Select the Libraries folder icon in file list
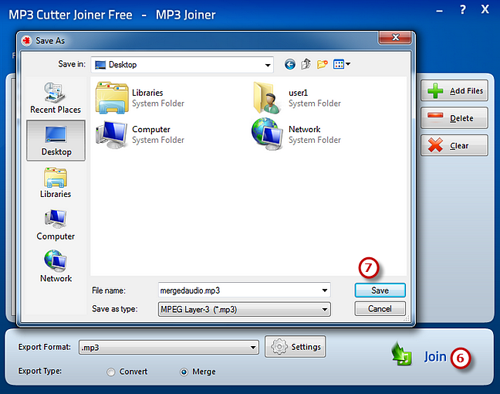500x394 pixels. point(112,98)
